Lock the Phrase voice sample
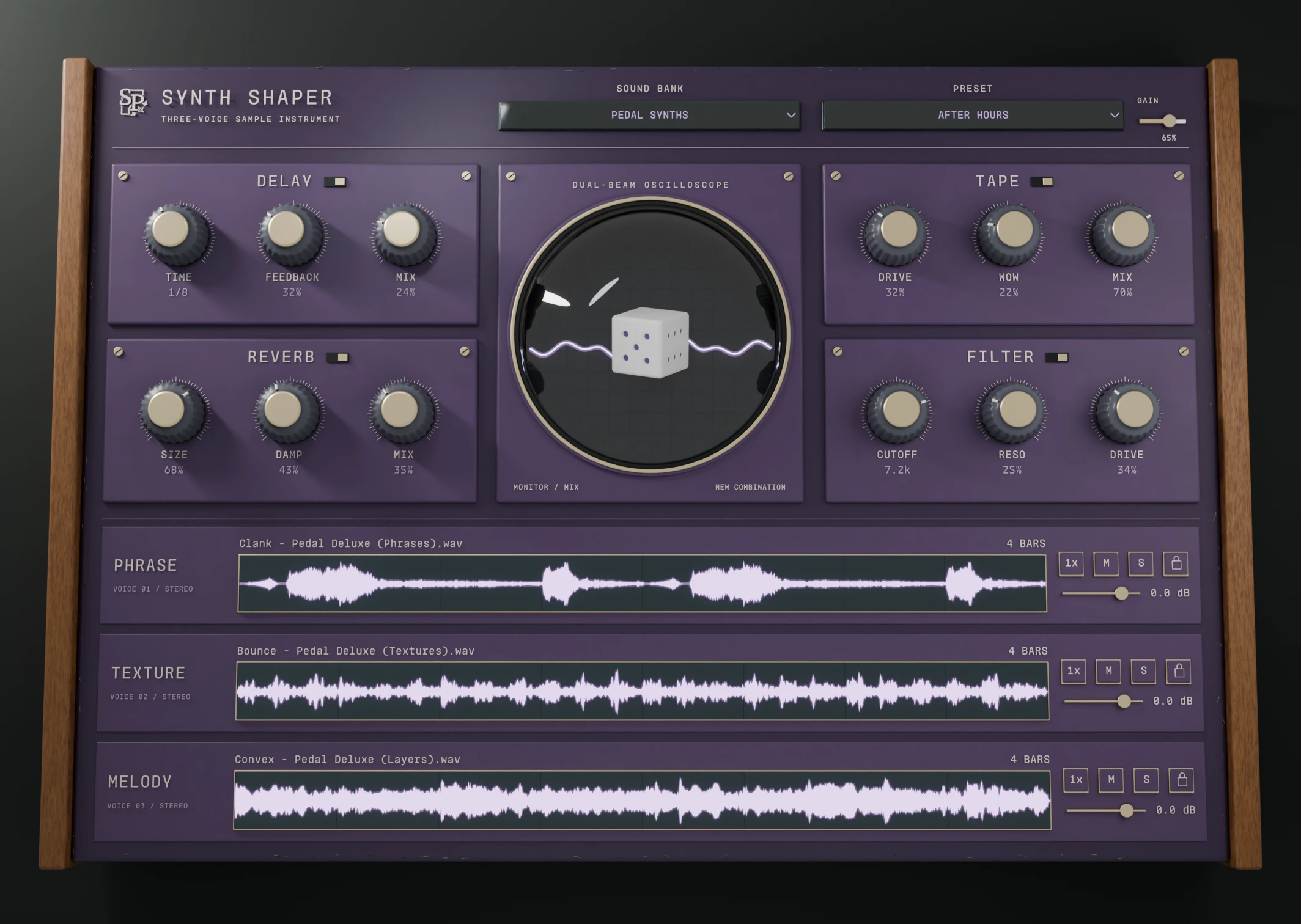1301x924 pixels. [1176, 563]
